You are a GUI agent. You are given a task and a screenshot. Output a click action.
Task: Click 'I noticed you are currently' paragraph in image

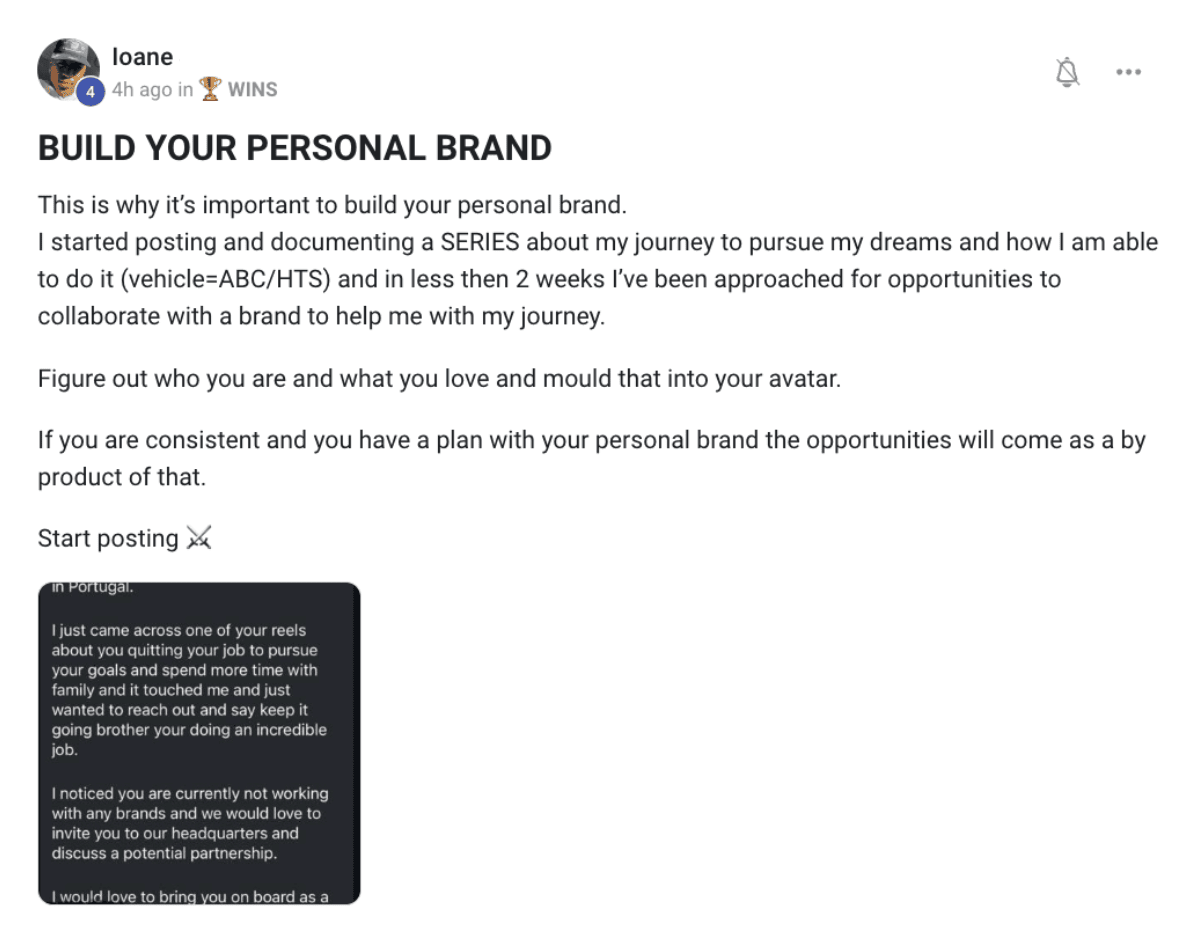pyautogui.click(x=189, y=823)
